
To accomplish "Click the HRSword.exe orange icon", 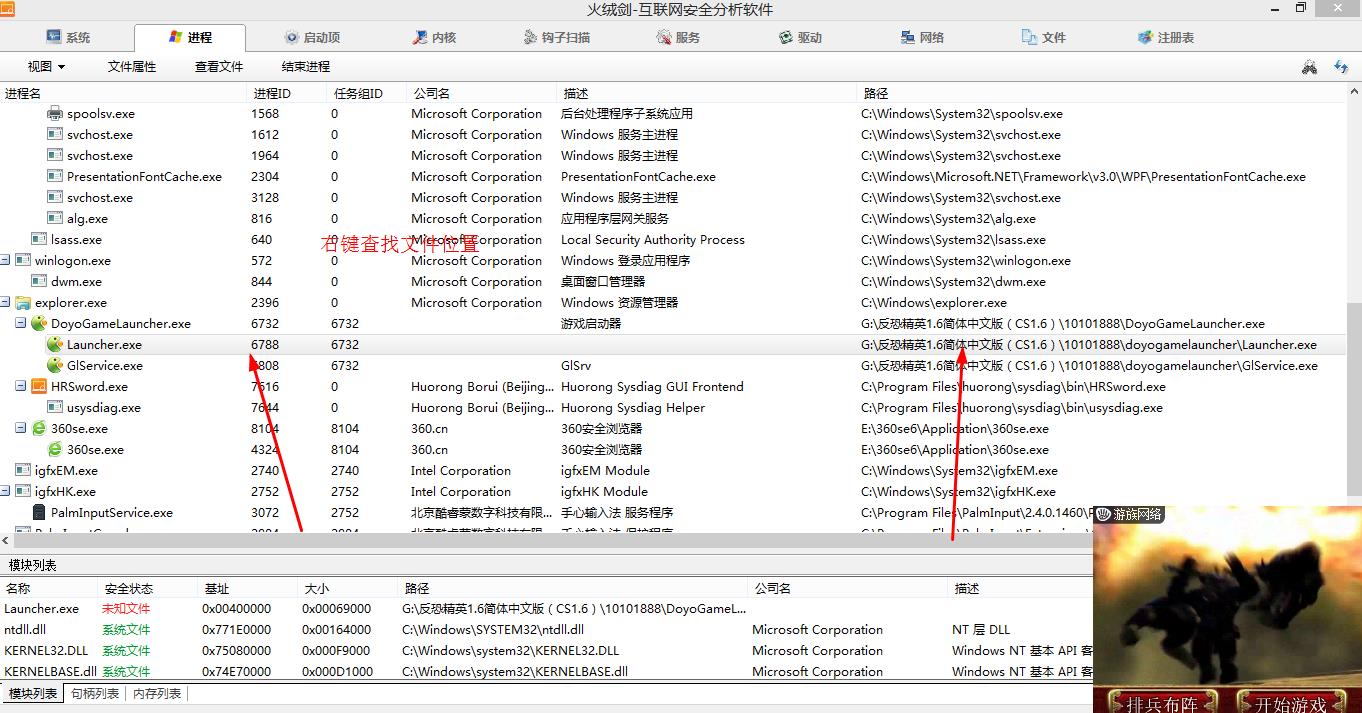I will pyautogui.click(x=39, y=387).
